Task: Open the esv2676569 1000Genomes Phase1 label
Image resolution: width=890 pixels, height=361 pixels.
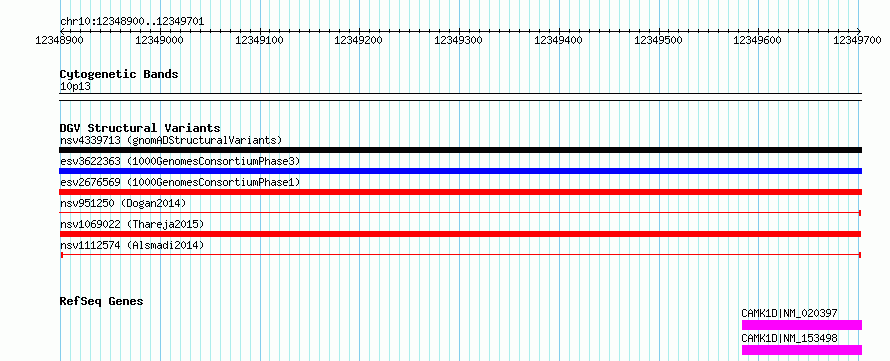Action: (x=180, y=182)
